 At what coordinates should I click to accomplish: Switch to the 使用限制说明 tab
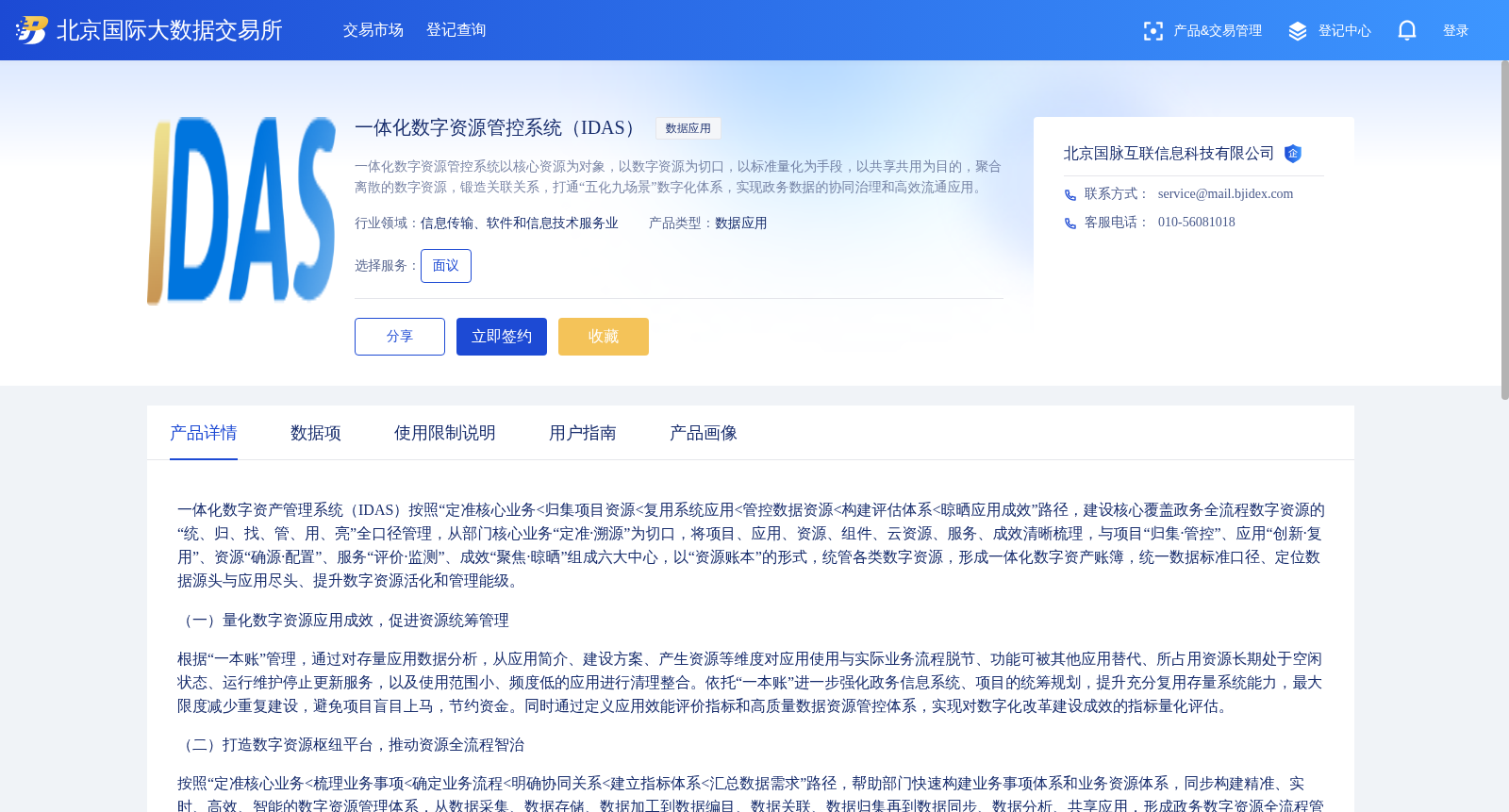click(445, 433)
